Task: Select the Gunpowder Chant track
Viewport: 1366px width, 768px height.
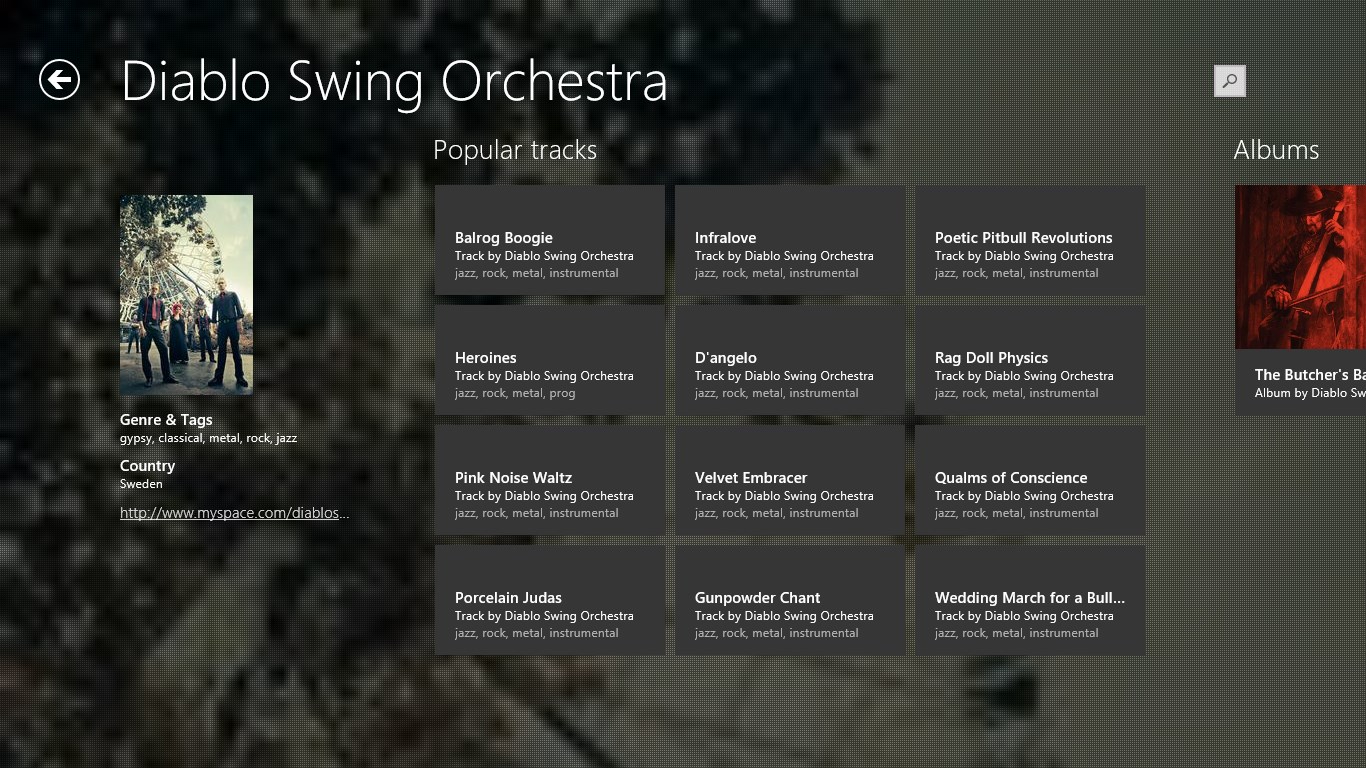Action: (x=789, y=600)
